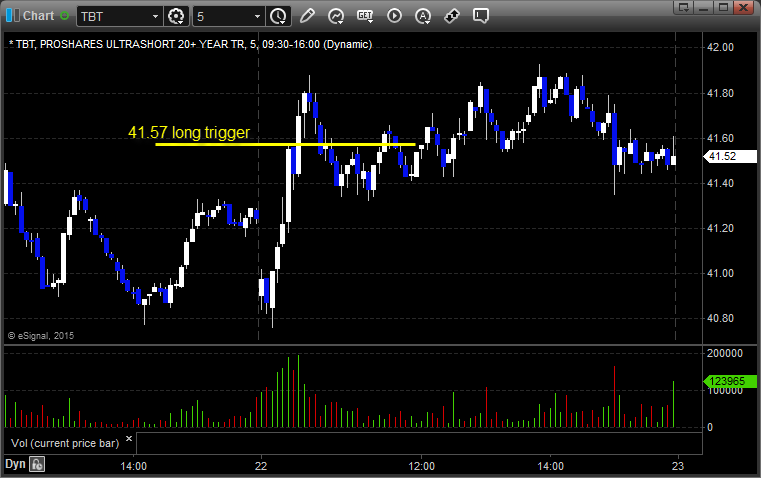Click the 22 date label on time axis
The width and height of the screenshot is (761, 478).
[261, 466]
